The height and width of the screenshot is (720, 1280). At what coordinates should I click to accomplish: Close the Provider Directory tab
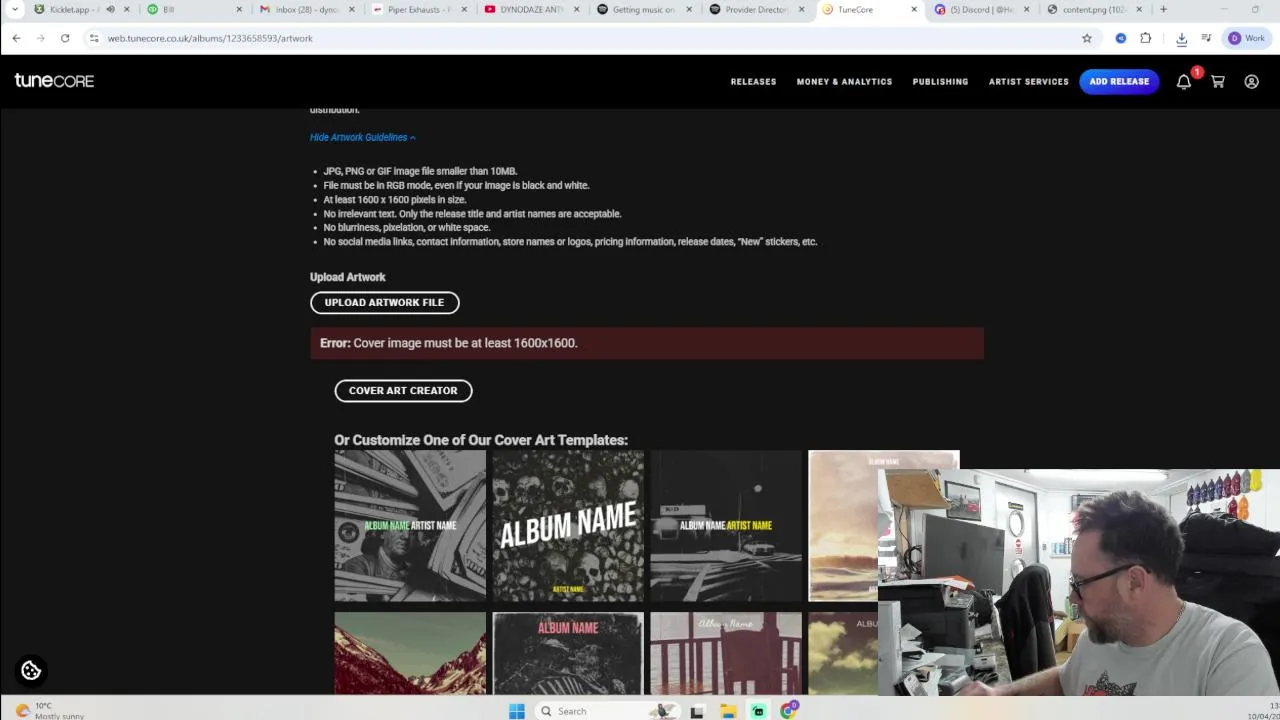pos(801,10)
